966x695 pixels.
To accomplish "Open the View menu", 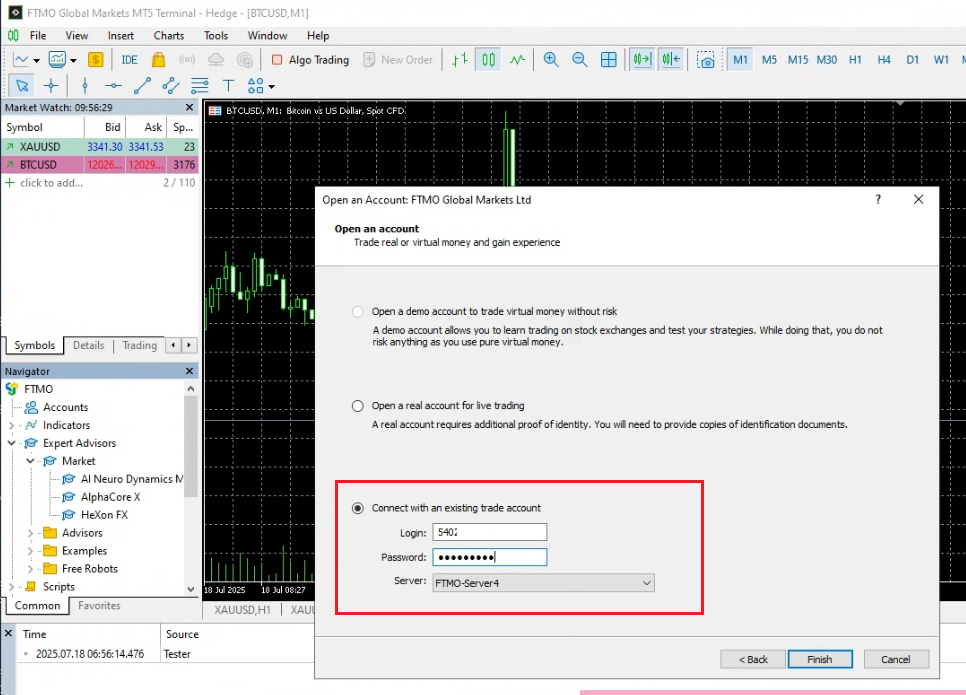I will click(x=76, y=36).
